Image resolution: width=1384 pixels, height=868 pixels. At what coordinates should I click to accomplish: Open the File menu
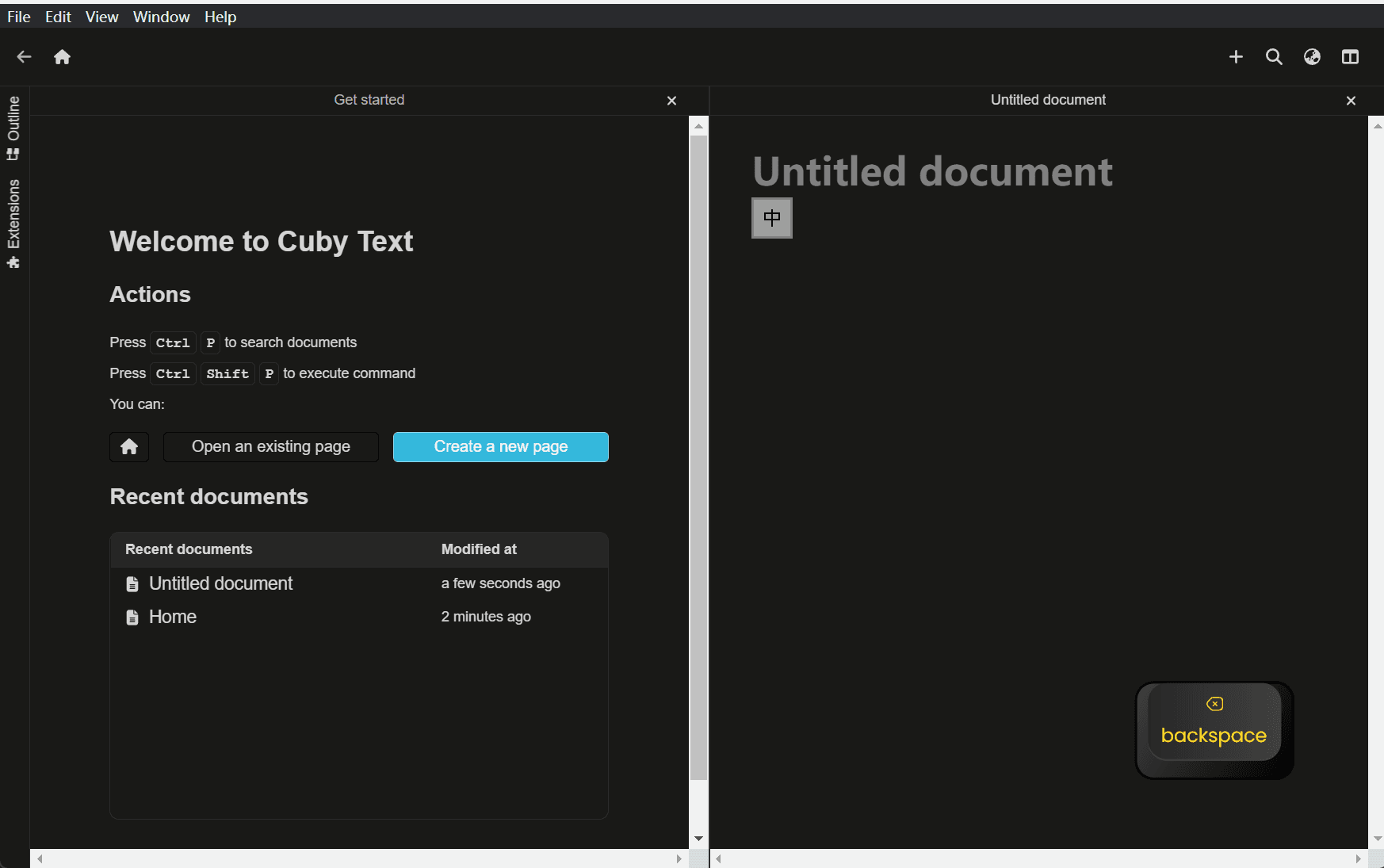point(19,17)
